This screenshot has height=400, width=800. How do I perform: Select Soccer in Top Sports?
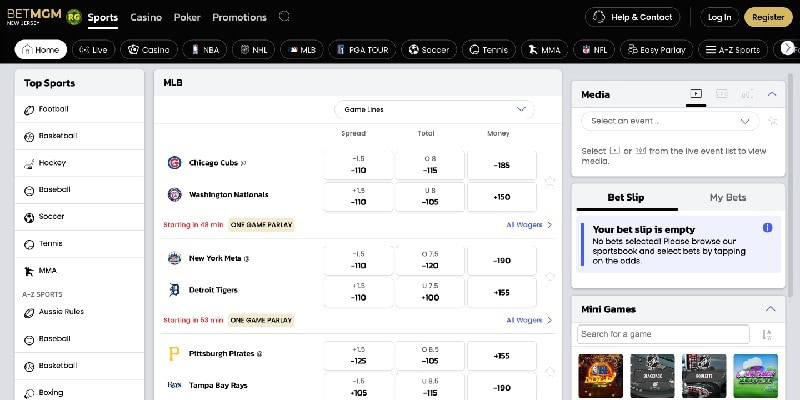coord(79,217)
